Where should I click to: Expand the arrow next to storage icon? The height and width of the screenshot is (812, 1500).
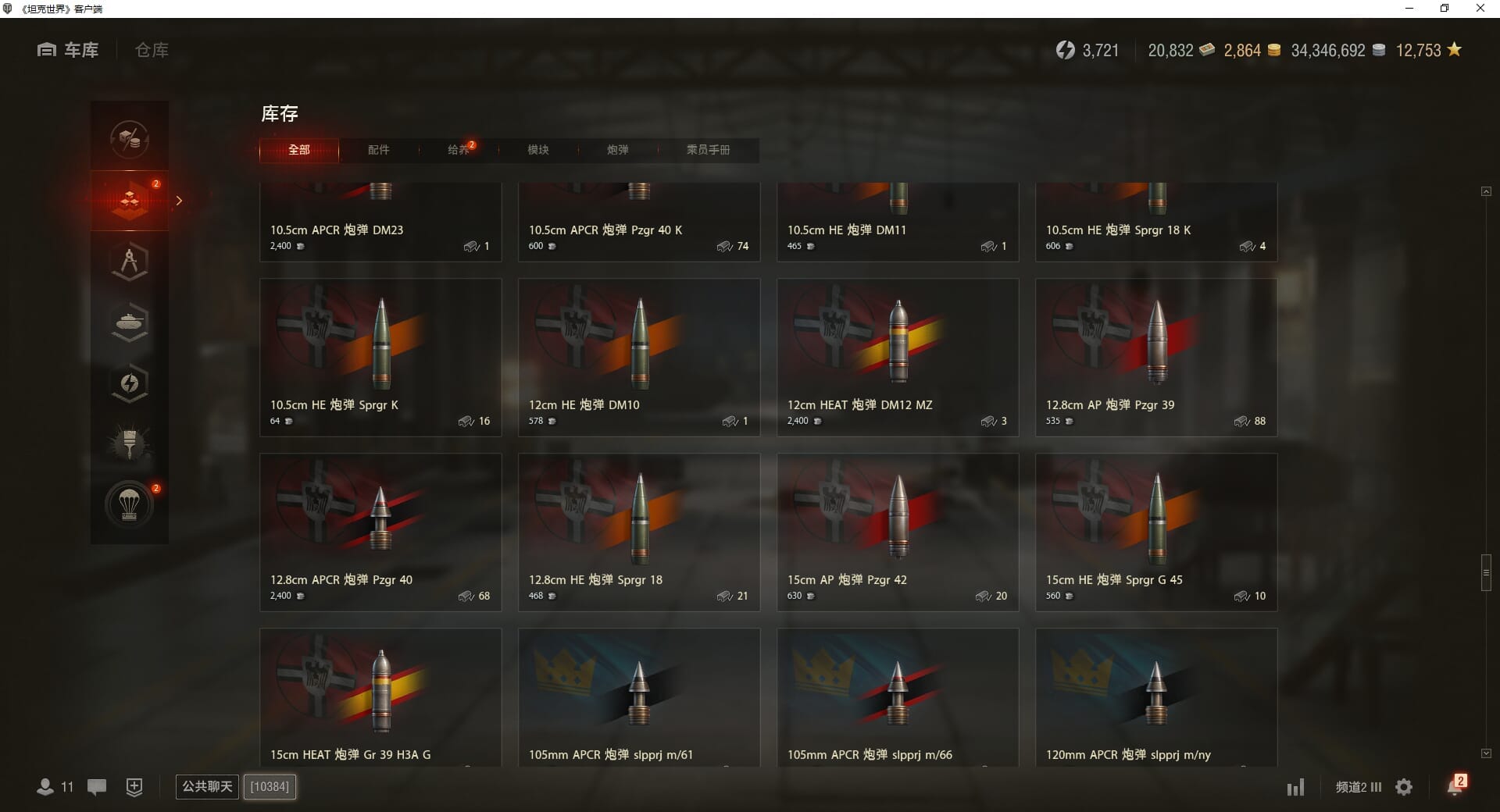coord(179,201)
